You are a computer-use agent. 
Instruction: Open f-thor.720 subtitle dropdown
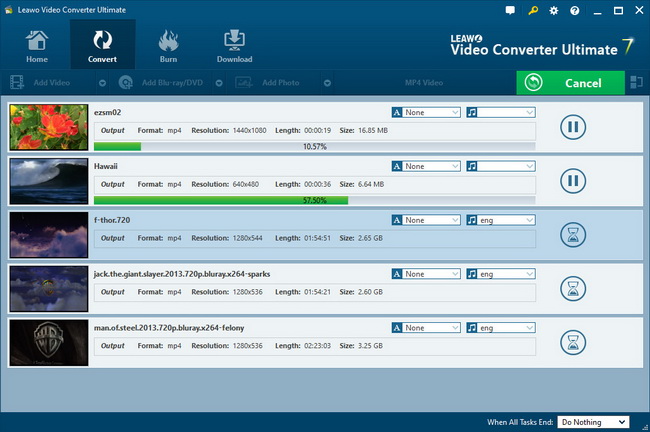point(426,220)
